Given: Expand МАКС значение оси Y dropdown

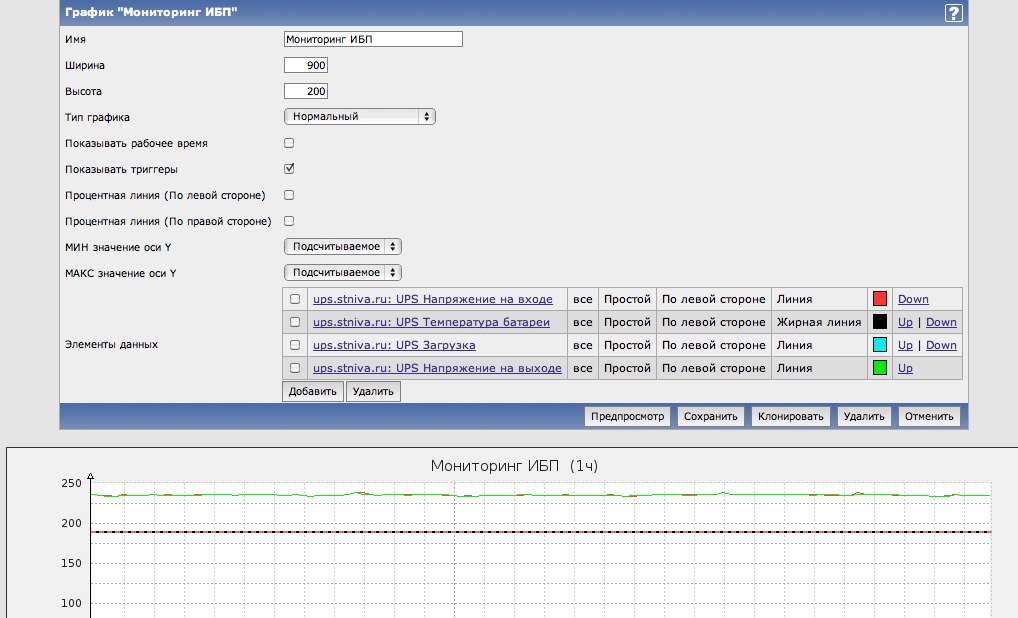Looking at the screenshot, I should 342,272.
